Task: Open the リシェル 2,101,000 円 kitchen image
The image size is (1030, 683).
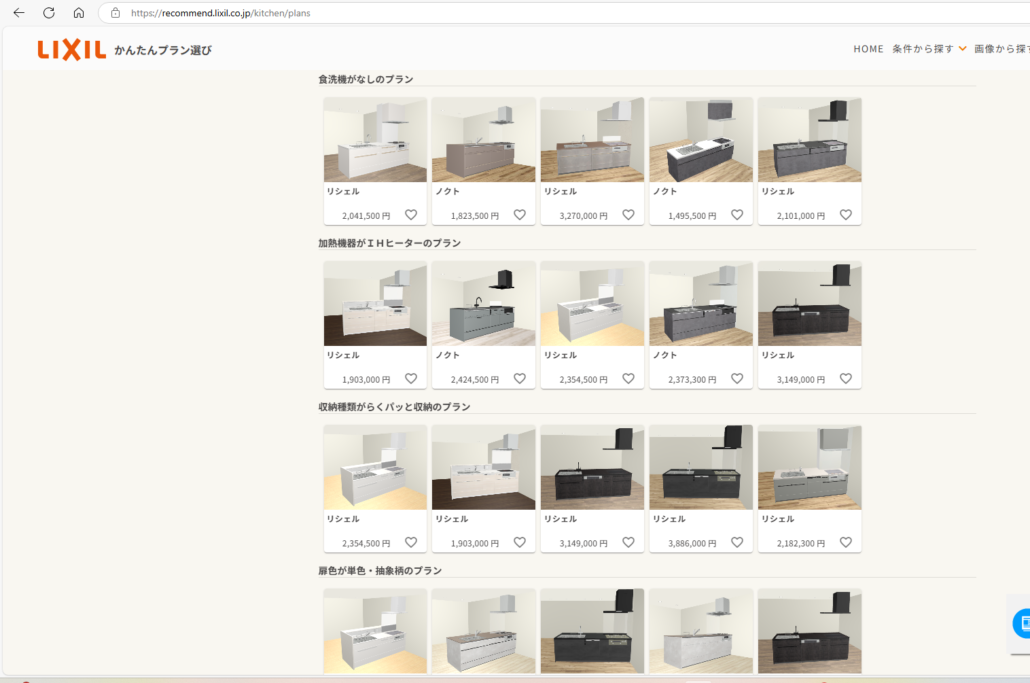Action: click(810, 140)
